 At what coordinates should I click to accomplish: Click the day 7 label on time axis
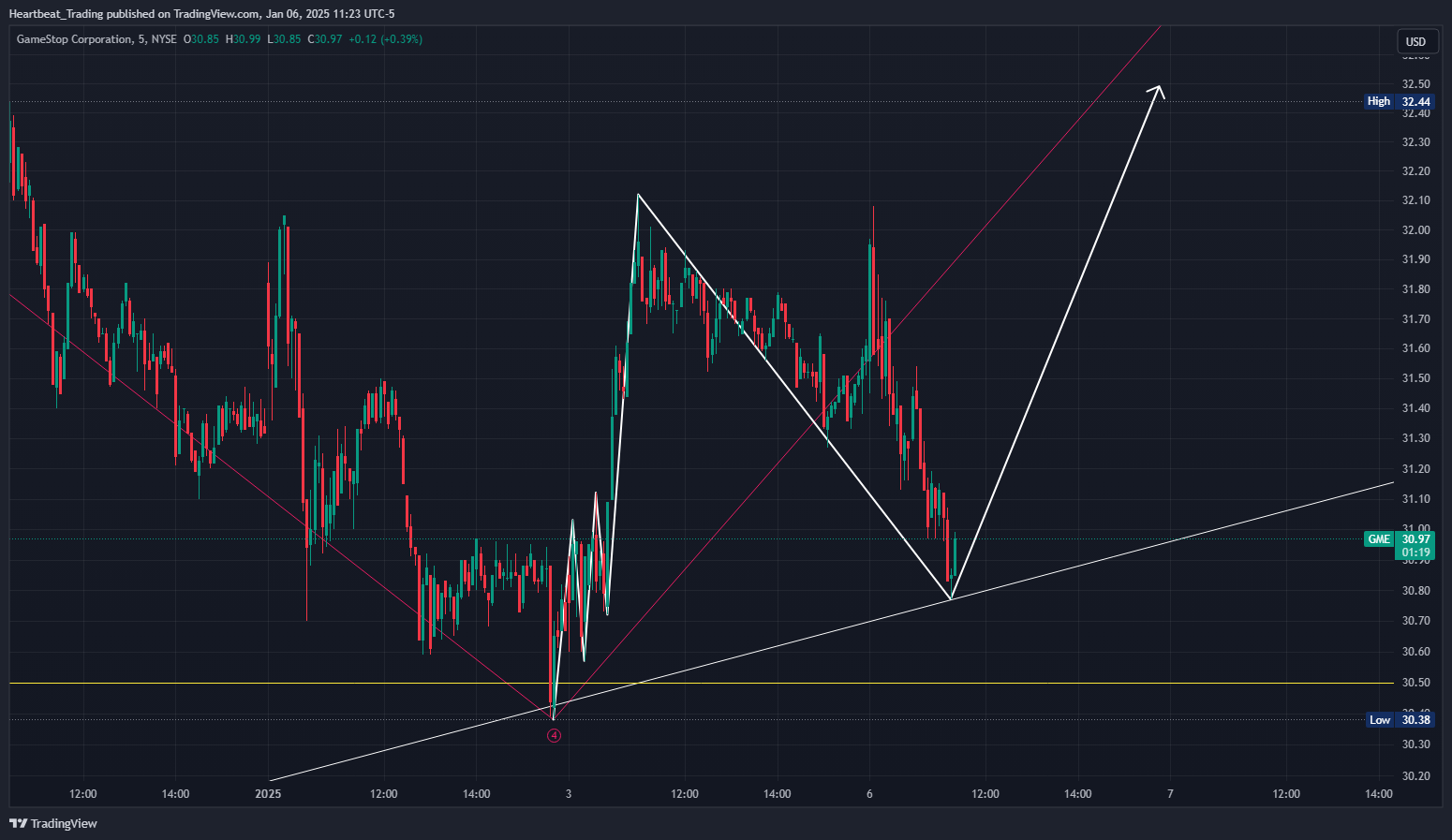(x=1170, y=793)
